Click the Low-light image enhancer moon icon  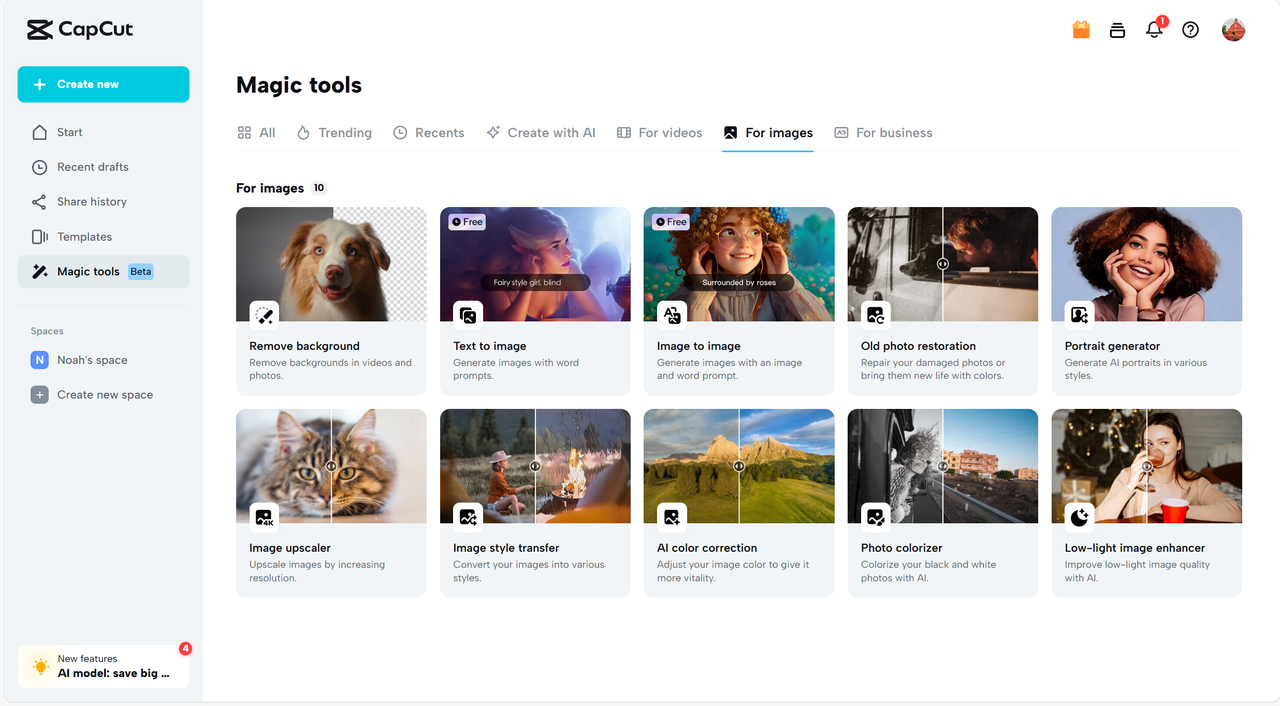click(1080, 517)
